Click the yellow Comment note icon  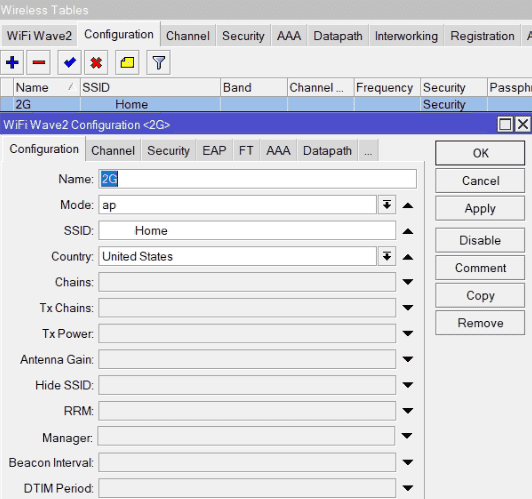point(127,62)
